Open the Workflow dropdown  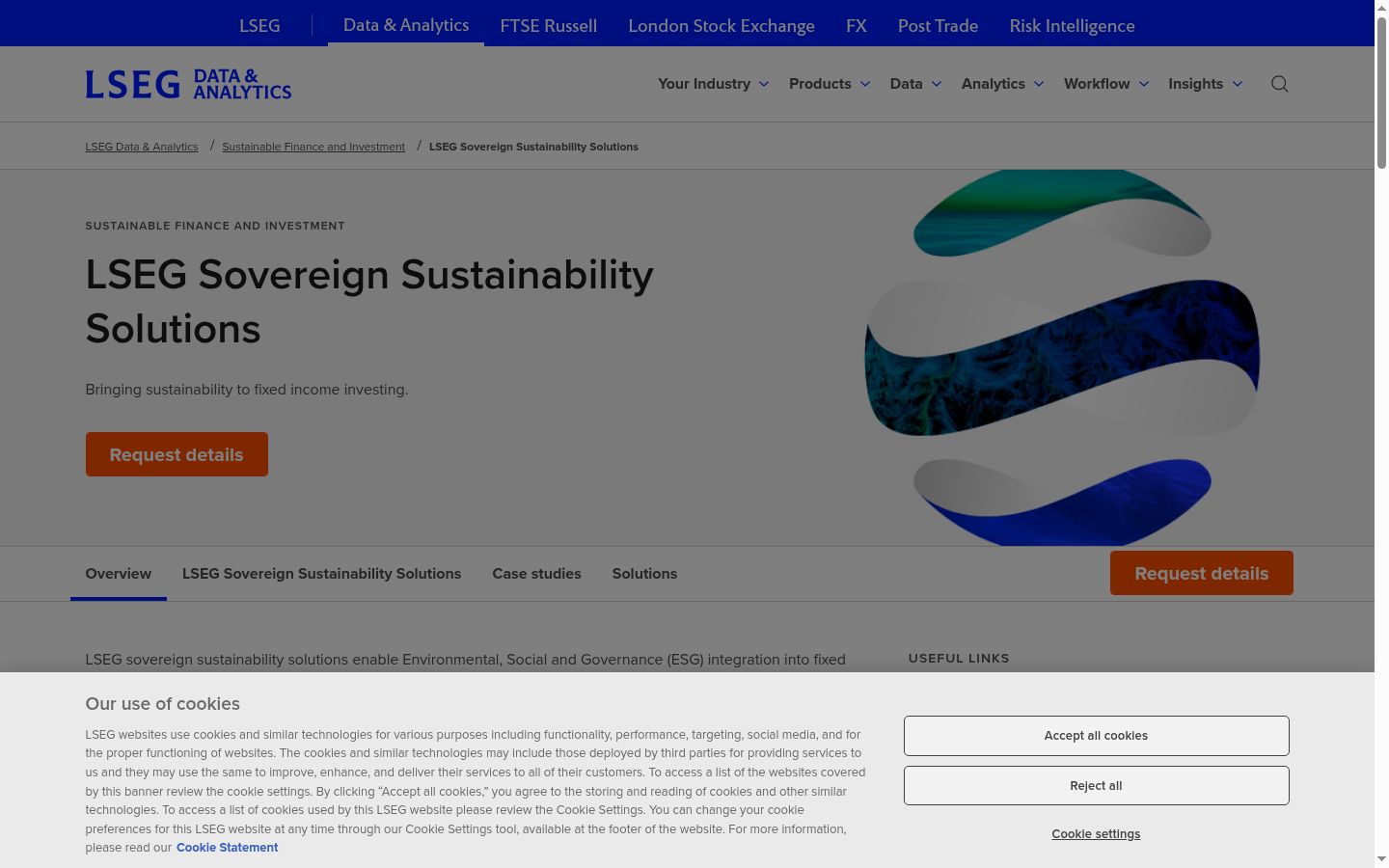click(x=1106, y=84)
